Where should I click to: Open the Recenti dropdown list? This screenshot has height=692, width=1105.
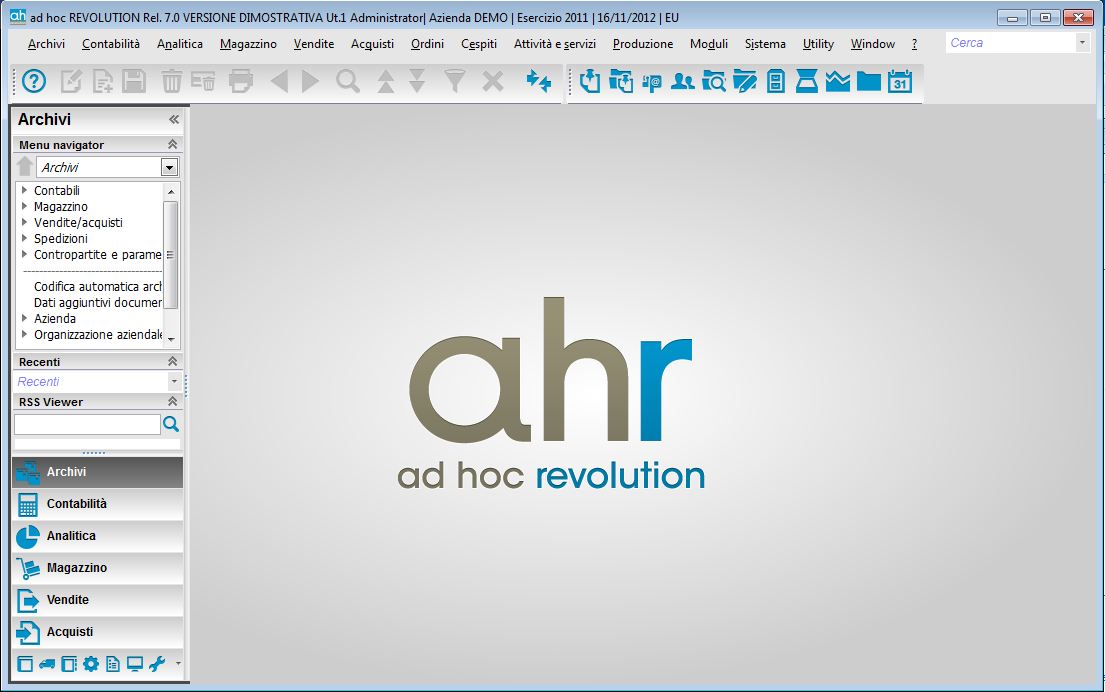[174, 381]
